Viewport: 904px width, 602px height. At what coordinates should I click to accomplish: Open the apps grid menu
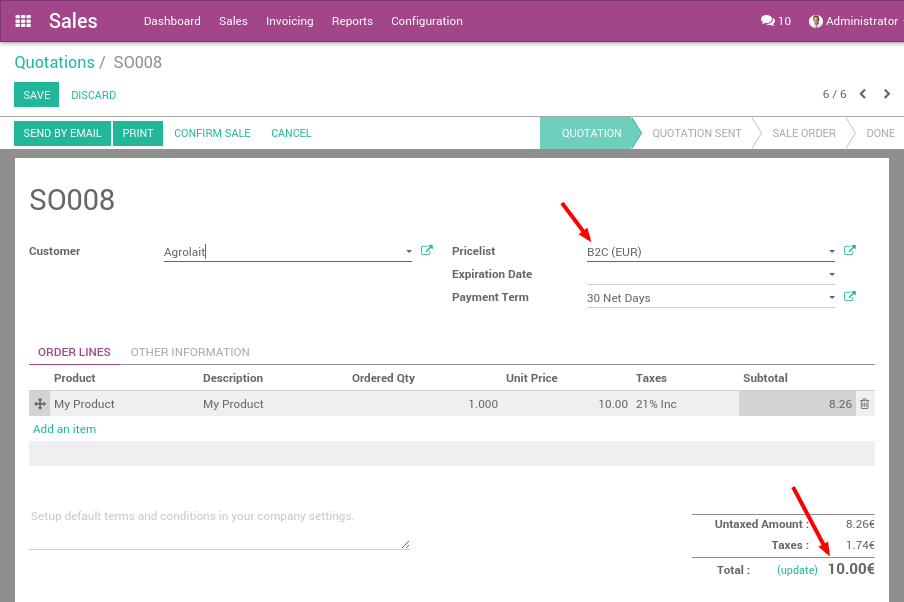(22, 20)
